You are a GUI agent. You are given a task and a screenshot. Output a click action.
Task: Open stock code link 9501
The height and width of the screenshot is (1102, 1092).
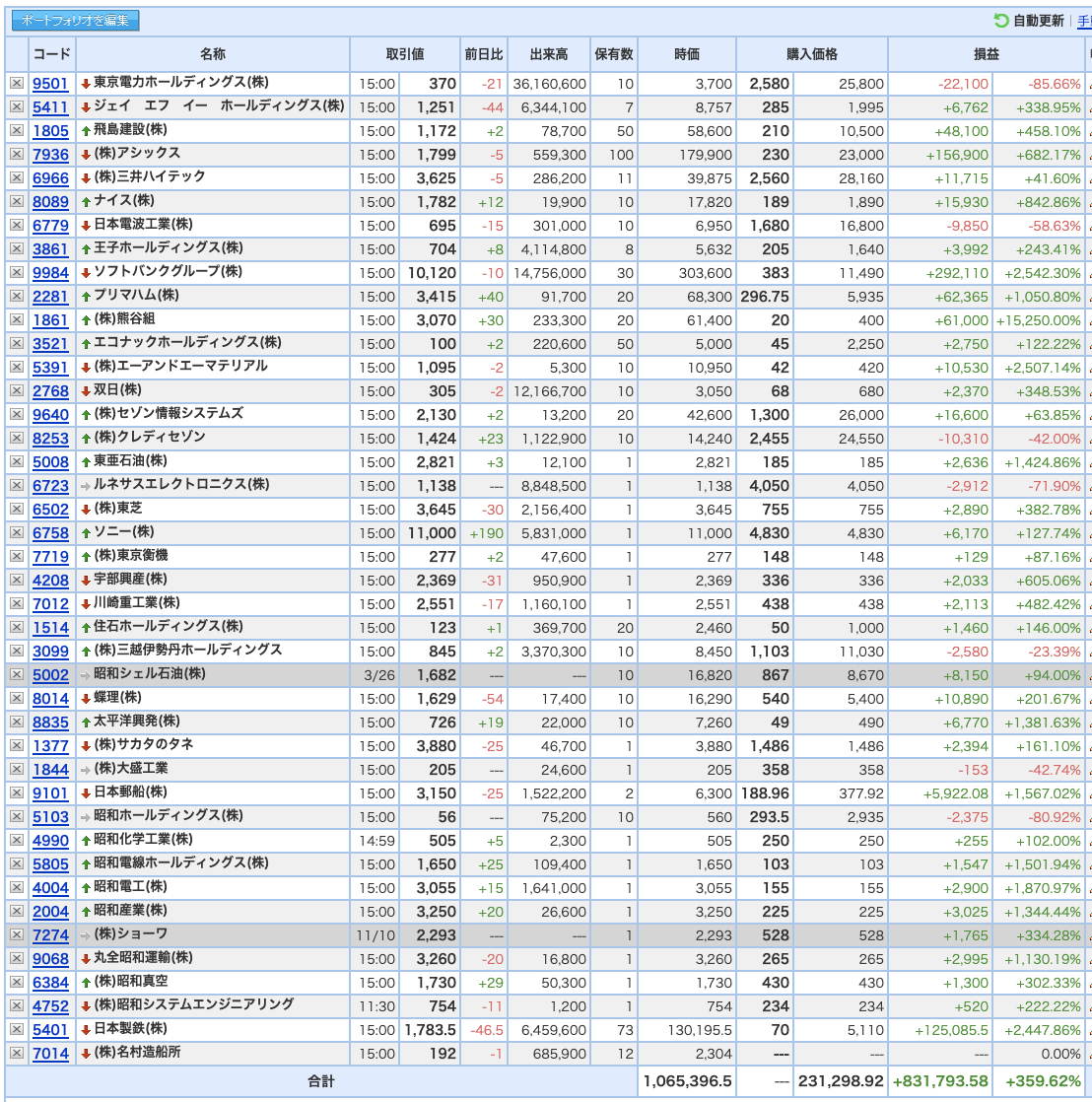click(50, 84)
